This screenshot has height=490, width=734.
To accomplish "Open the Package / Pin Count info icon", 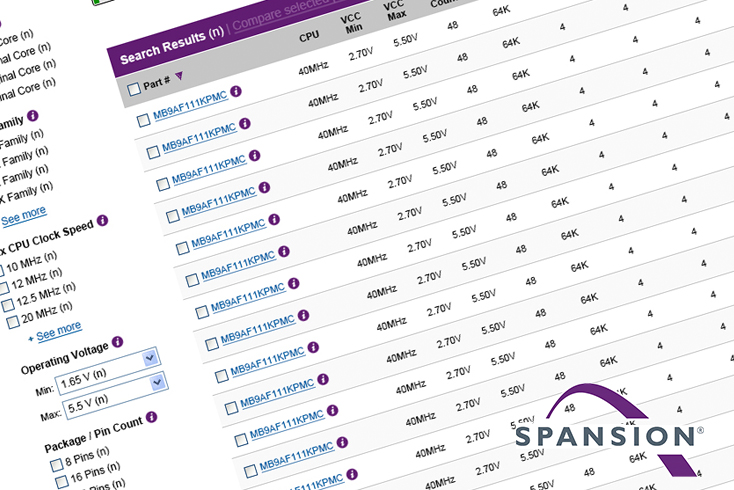I will (151, 417).
